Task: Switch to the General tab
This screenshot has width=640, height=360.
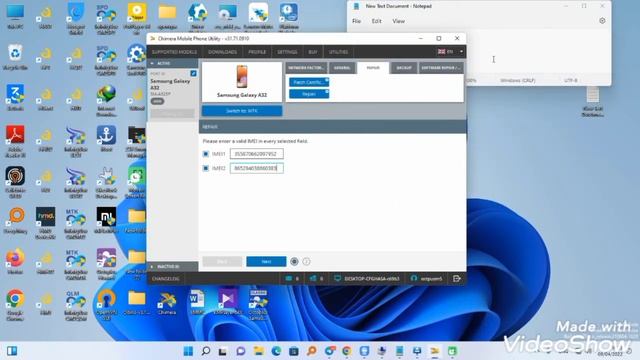Action: point(342,68)
